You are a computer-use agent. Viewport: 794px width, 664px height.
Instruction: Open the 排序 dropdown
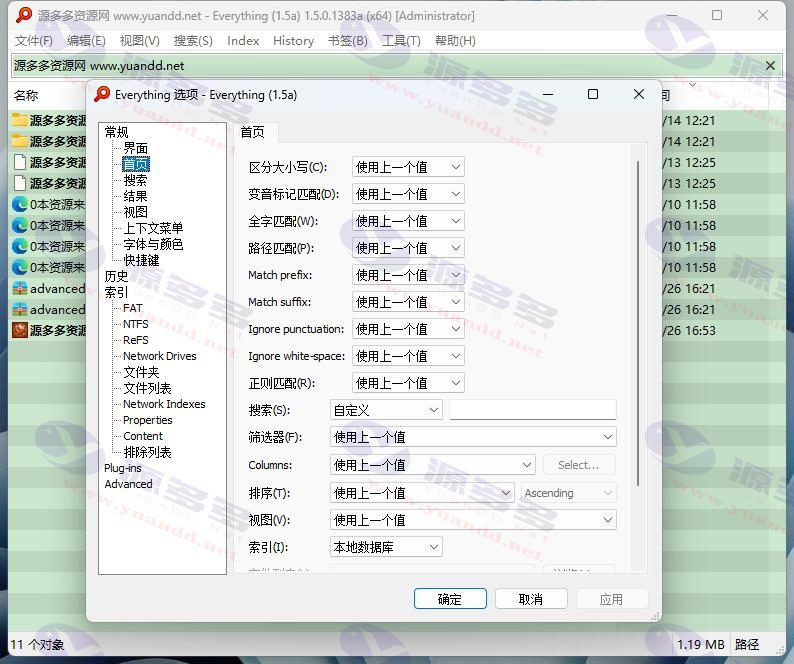click(422, 493)
